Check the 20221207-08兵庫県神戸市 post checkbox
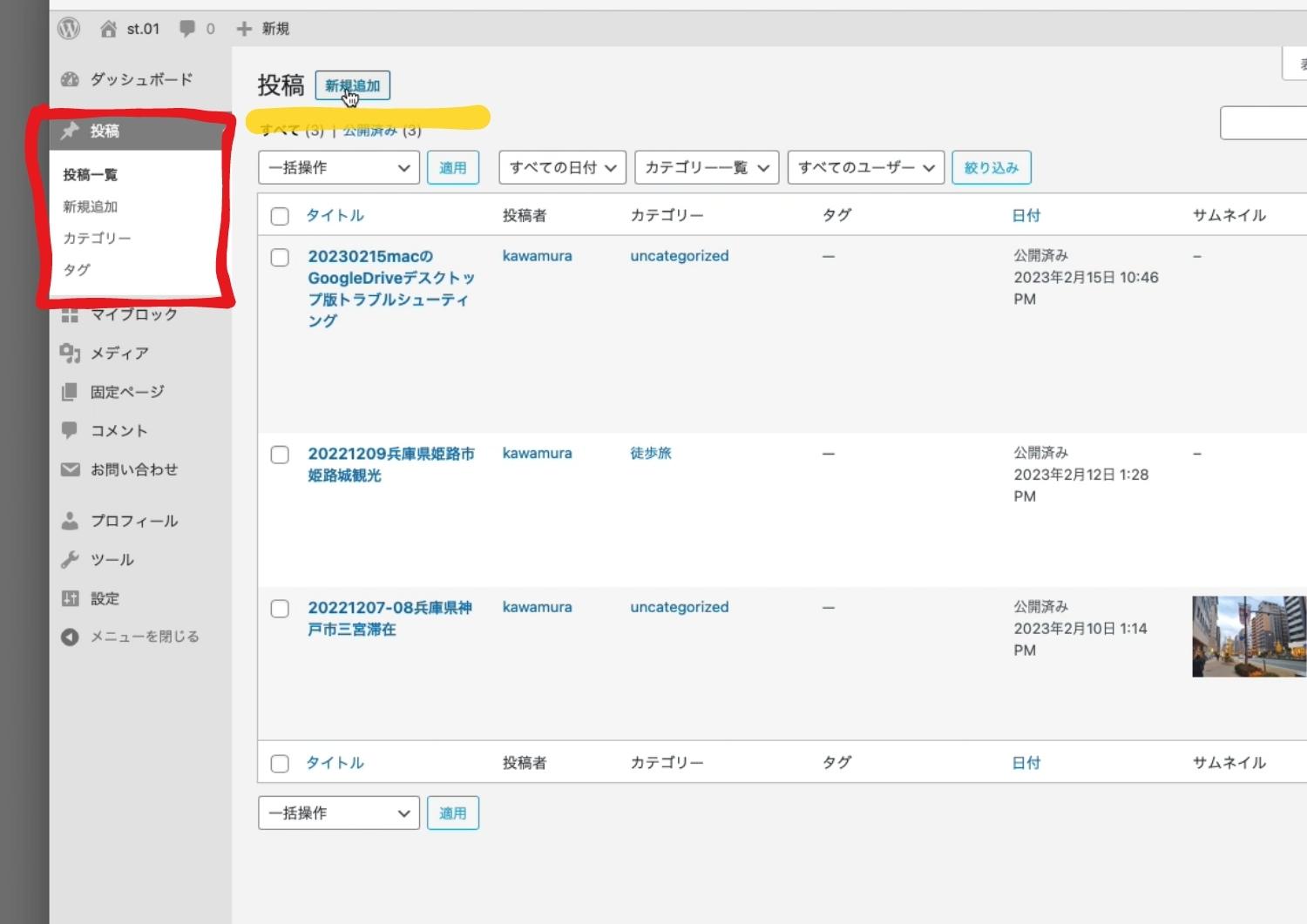Image resolution: width=1307 pixels, height=924 pixels. pos(280,609)
